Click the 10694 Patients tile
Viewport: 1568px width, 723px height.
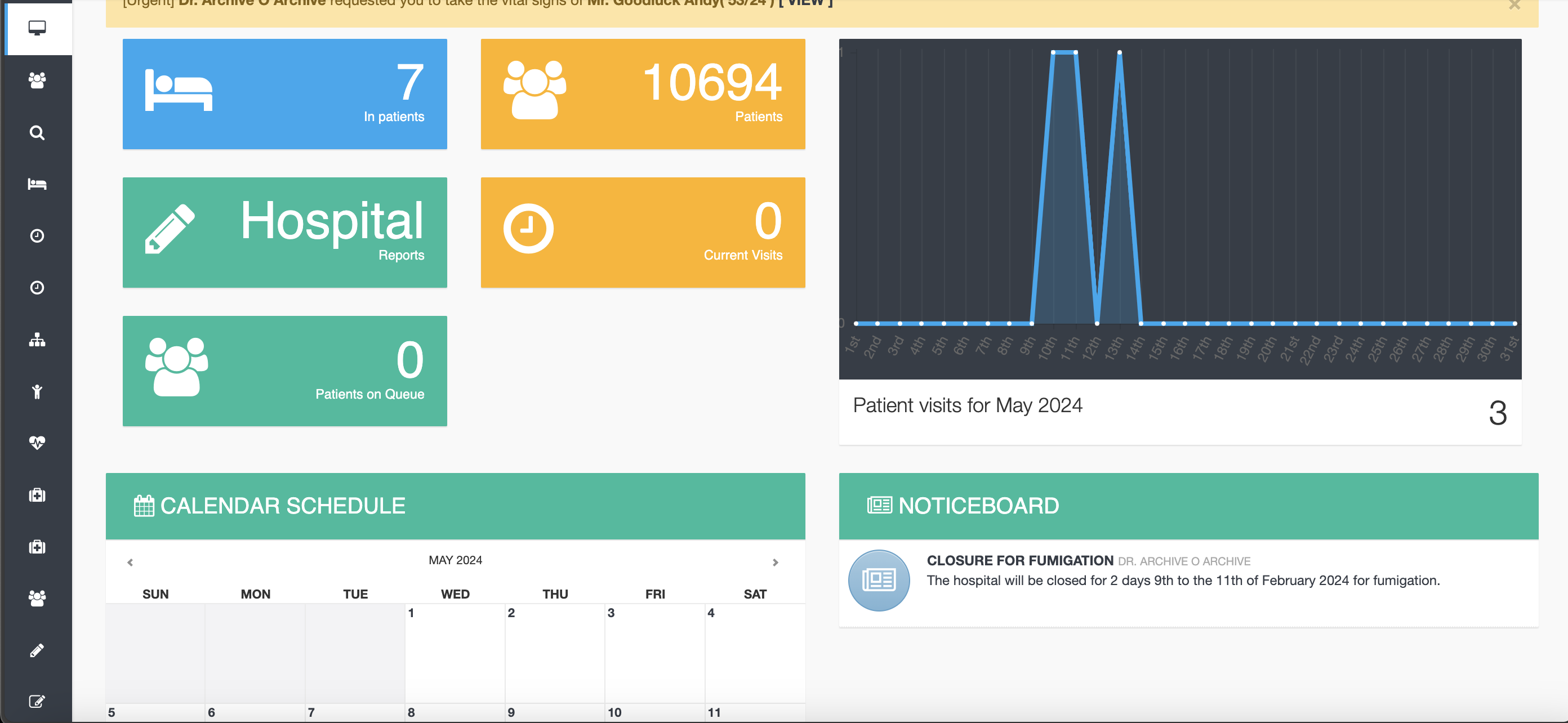[642, 93]
